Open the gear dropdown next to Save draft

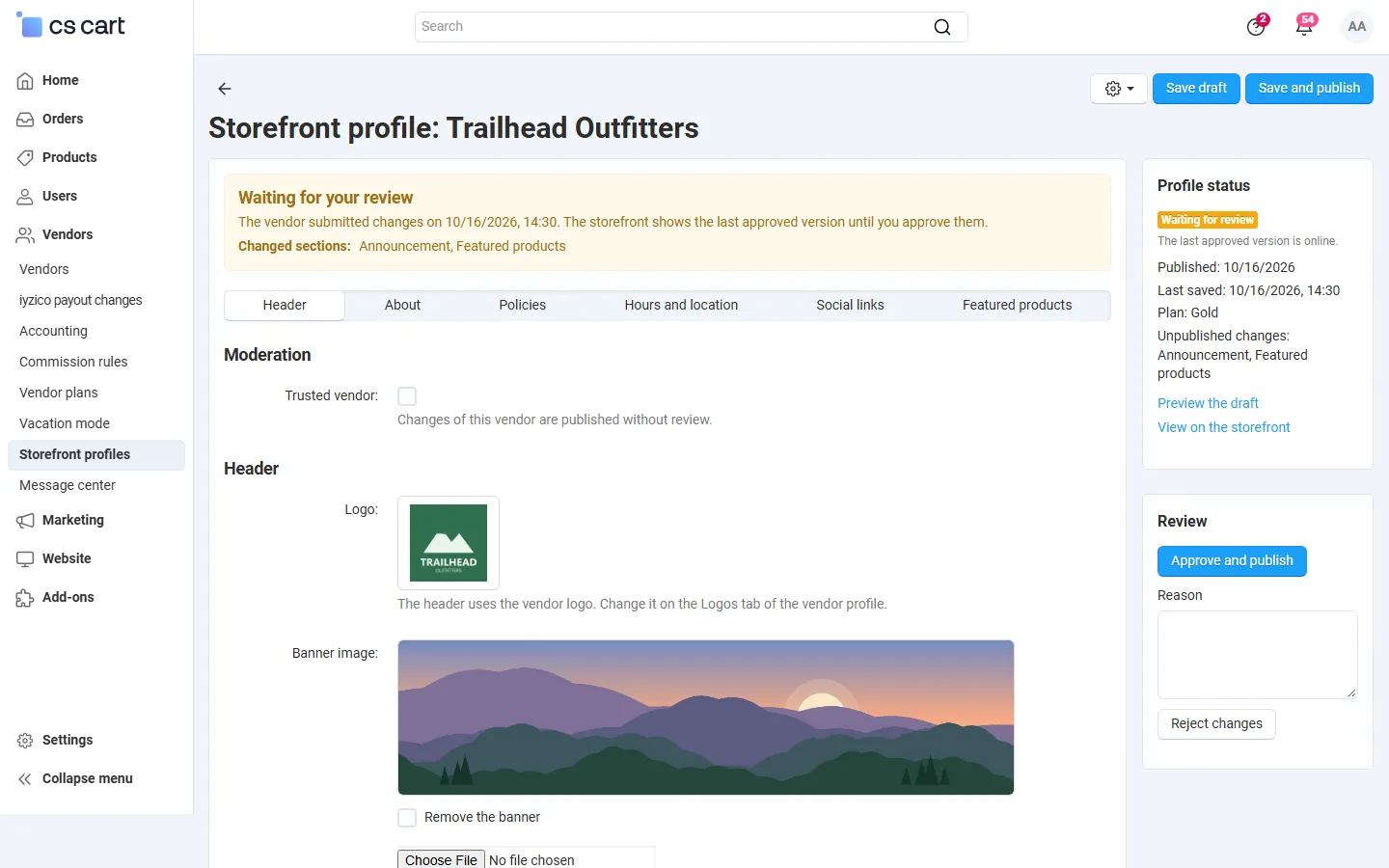click(x=1119, y=89)
